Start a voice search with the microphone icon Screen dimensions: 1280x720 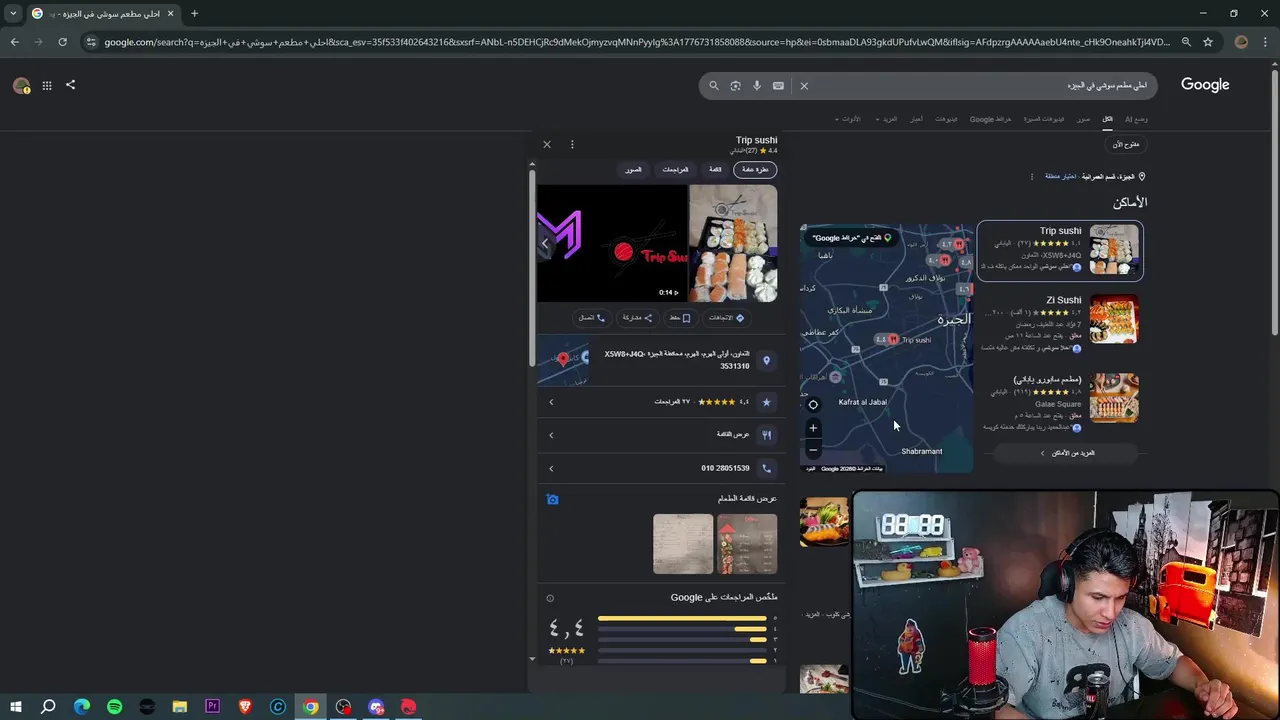click(x=757, y=86)
